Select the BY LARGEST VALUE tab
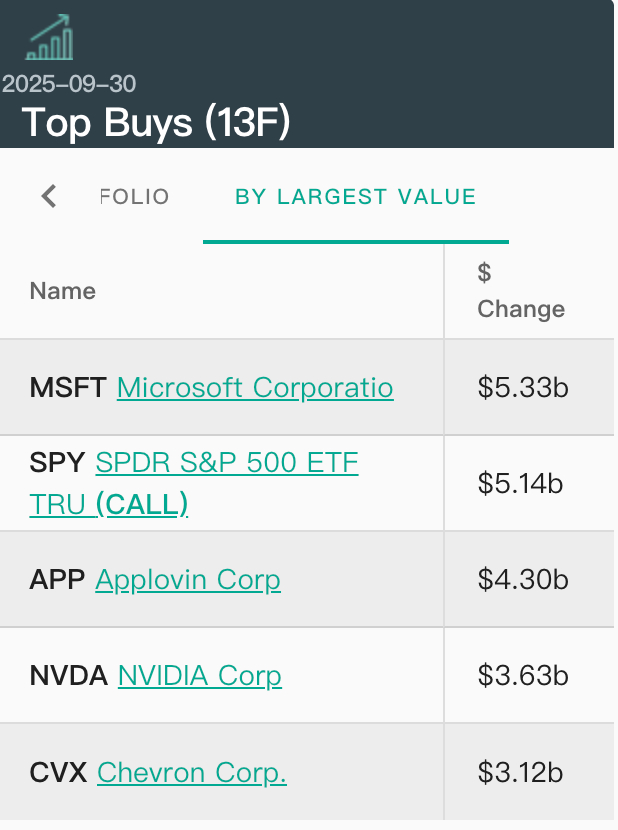This screenshot has width=618, height=830. click(x=355, y=196)
